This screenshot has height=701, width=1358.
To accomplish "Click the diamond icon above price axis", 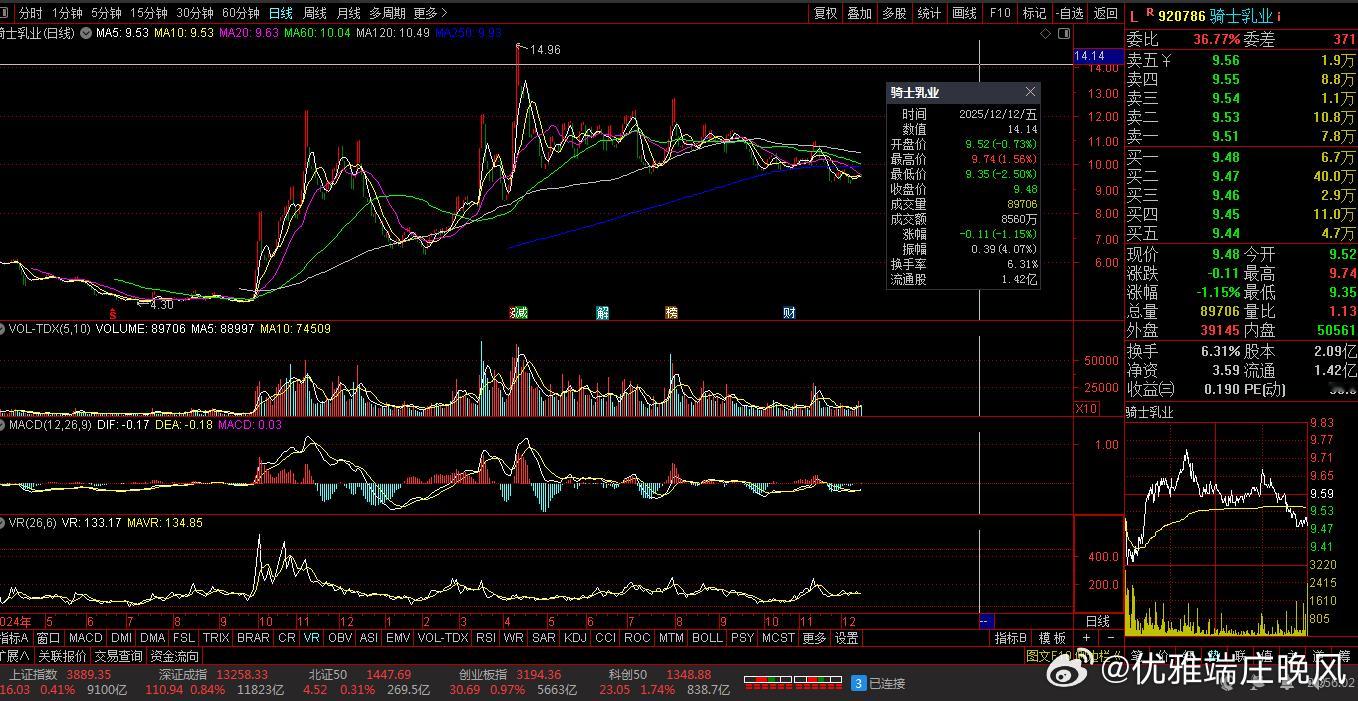I will coord(1046,33).
